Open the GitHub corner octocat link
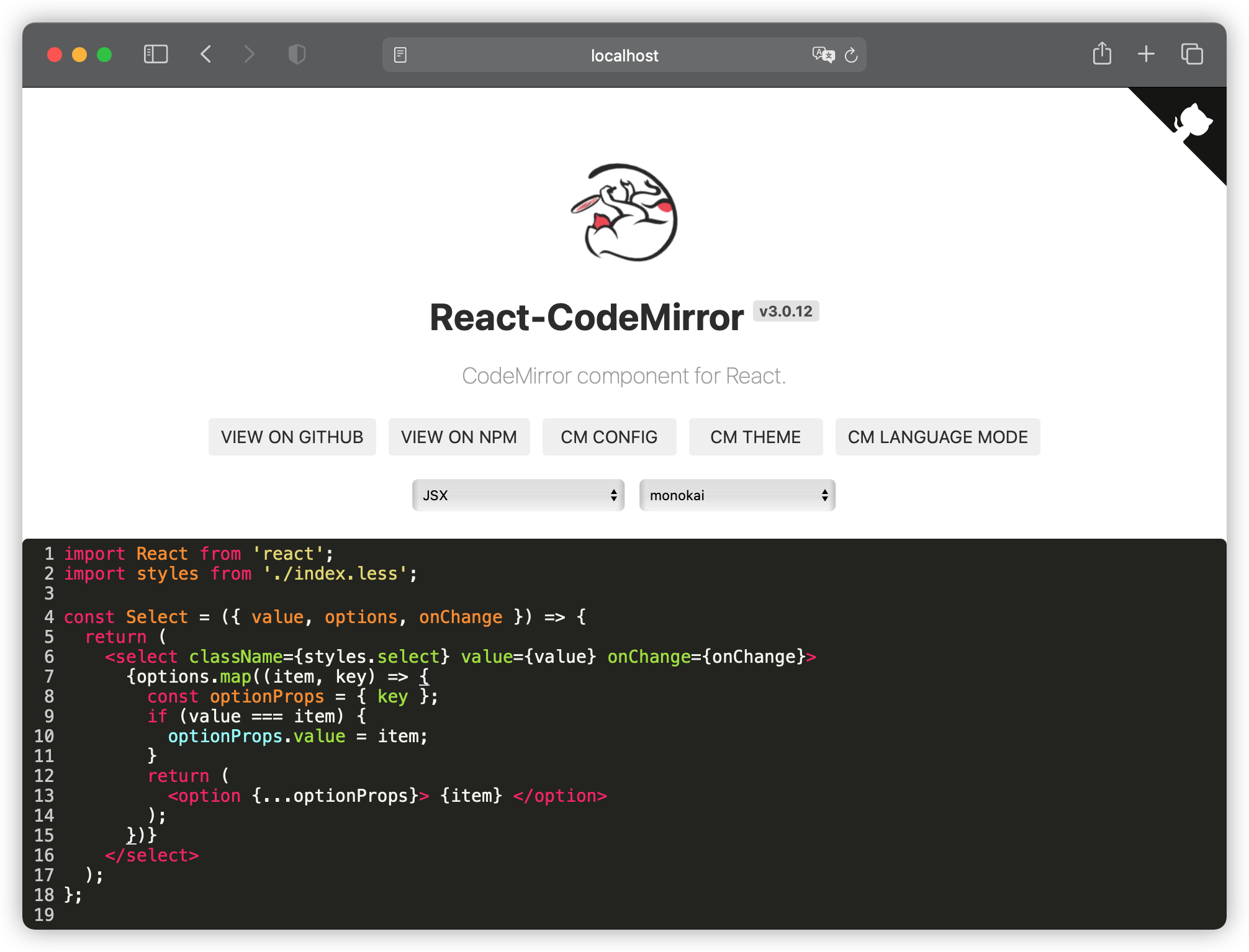This screenshot has width=1249, height=952. 1192,121
